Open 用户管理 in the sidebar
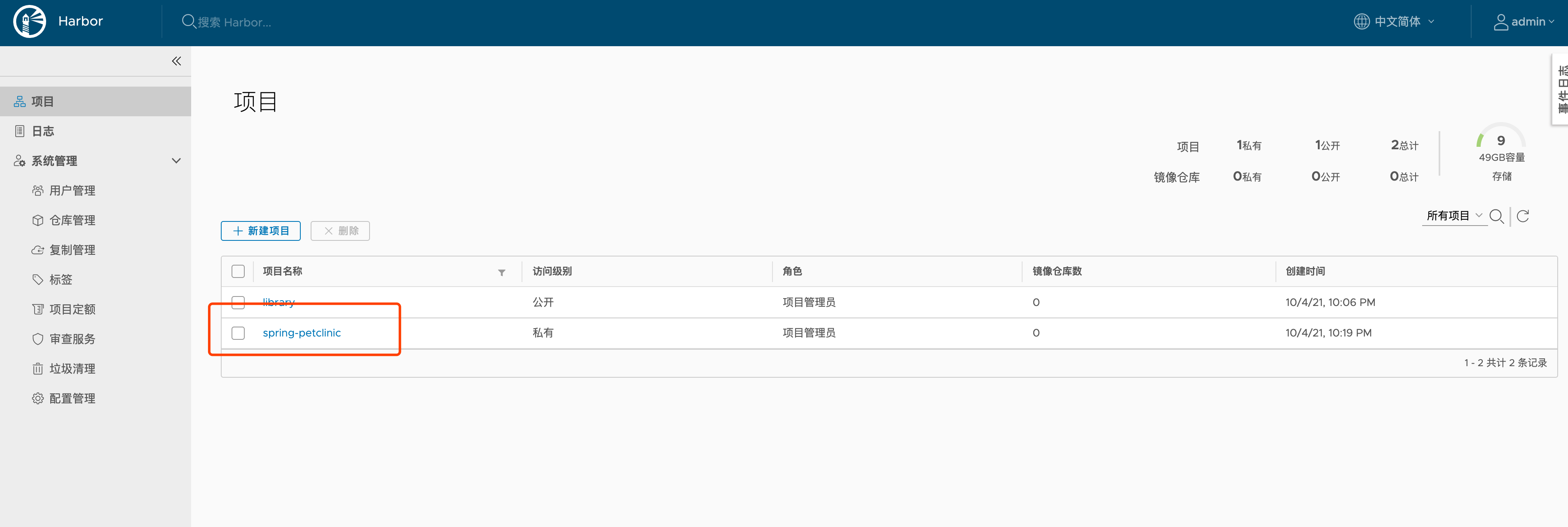Viewport: 1568px width, 527px height. coord(72,191)
